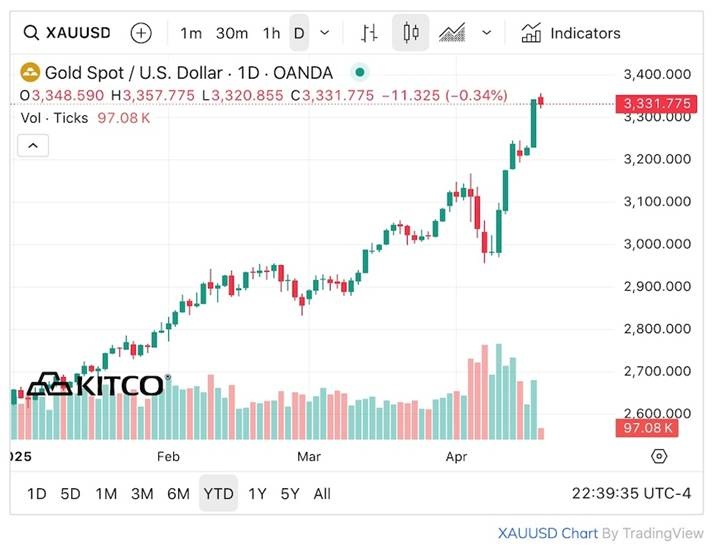
Task: Switch to the 30m interval
Action: click(232, 33)
